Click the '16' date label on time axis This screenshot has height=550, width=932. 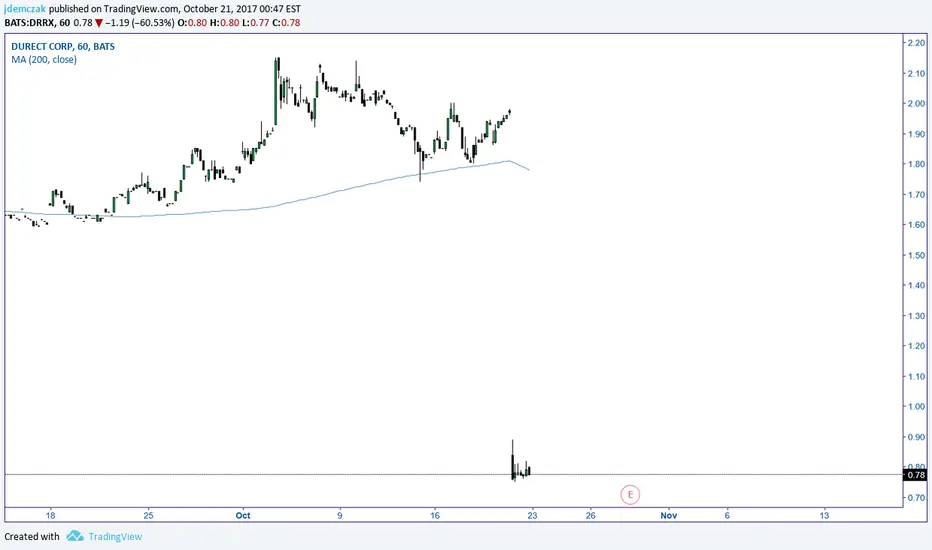tap(435, 516)
